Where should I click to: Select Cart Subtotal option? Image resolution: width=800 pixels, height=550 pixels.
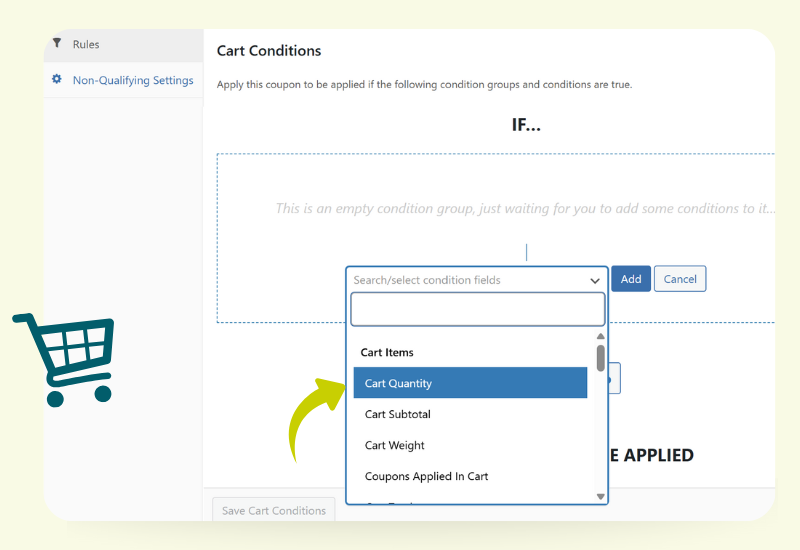(x=470, y=414)
